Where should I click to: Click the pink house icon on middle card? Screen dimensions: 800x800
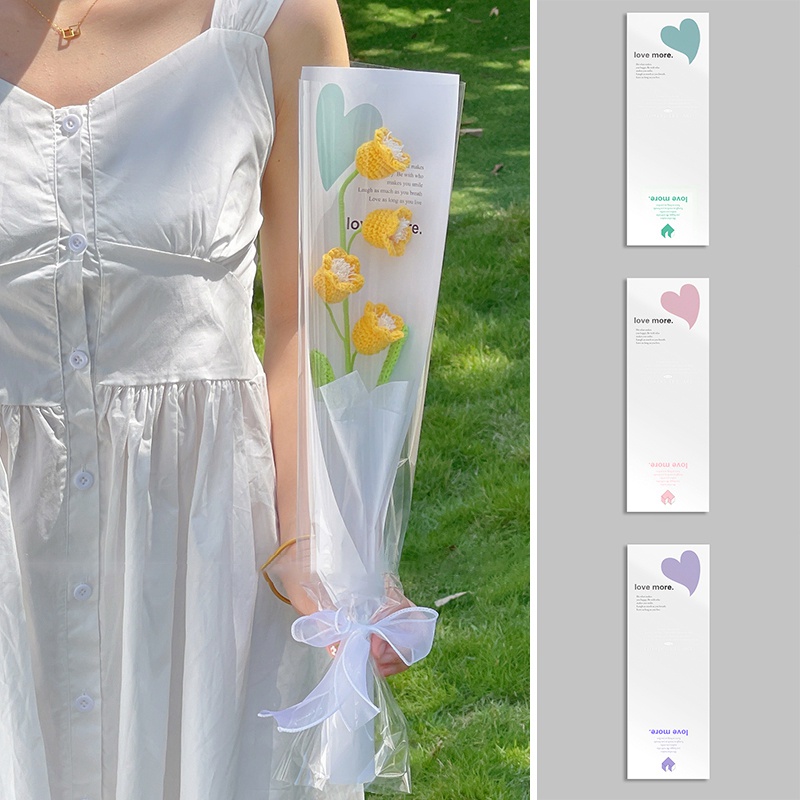tap(667, 496)
